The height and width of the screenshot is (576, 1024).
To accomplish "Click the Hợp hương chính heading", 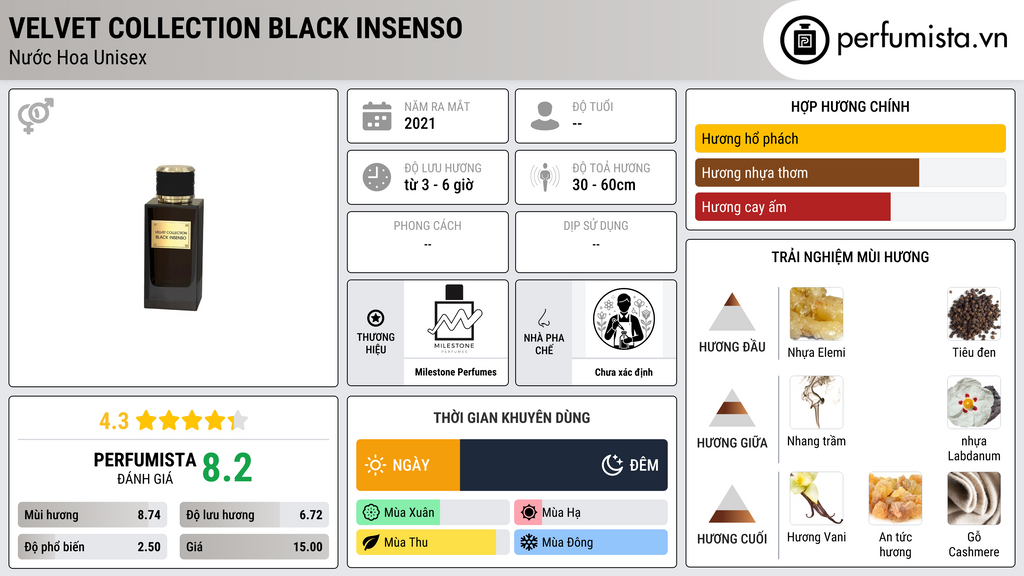I will (x=850, y=106).
